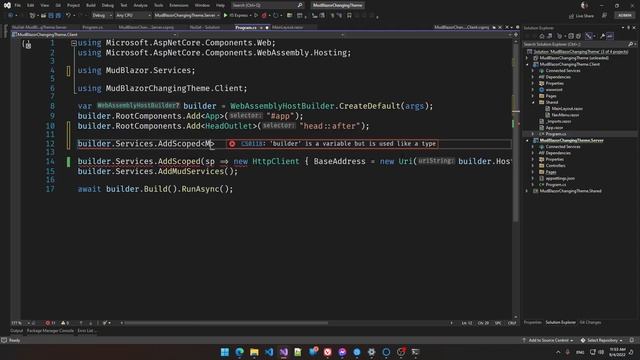The width and height of the screenshot is (640, 360).
Task: Open the Debug configuration dropdown
Action: (x=102, y=16)
